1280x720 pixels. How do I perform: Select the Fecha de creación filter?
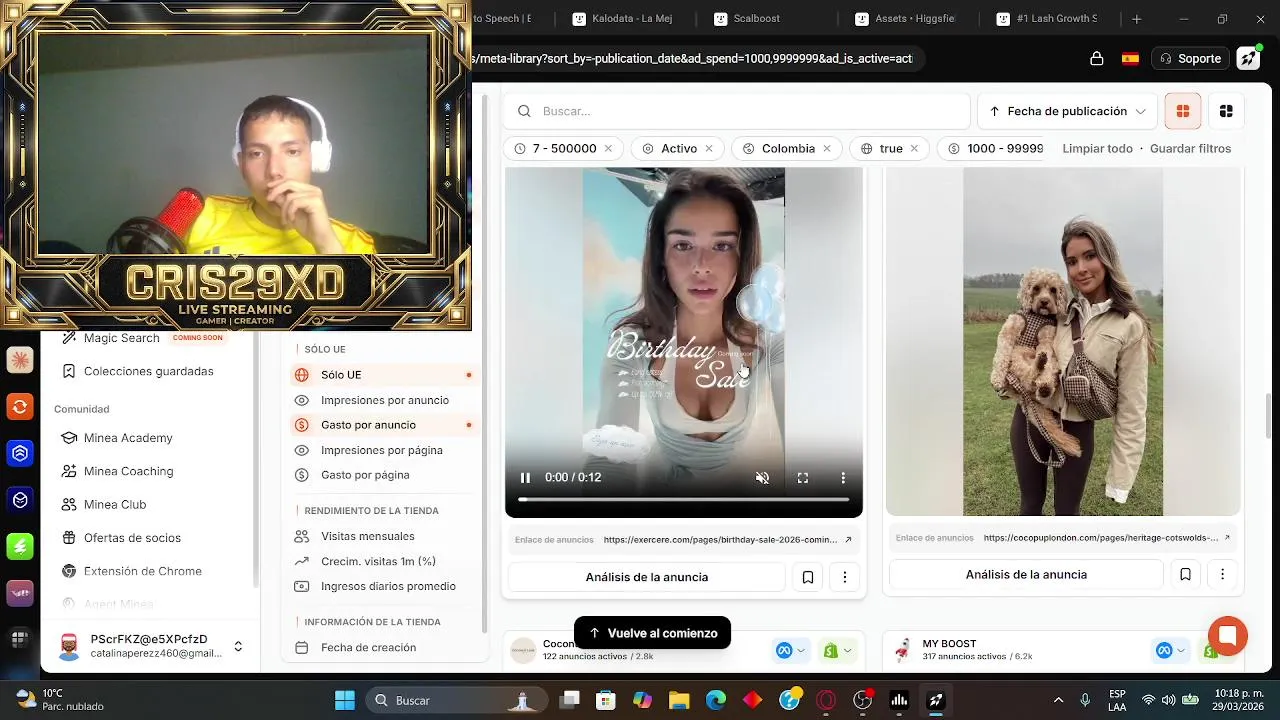(x=368, y=647)
